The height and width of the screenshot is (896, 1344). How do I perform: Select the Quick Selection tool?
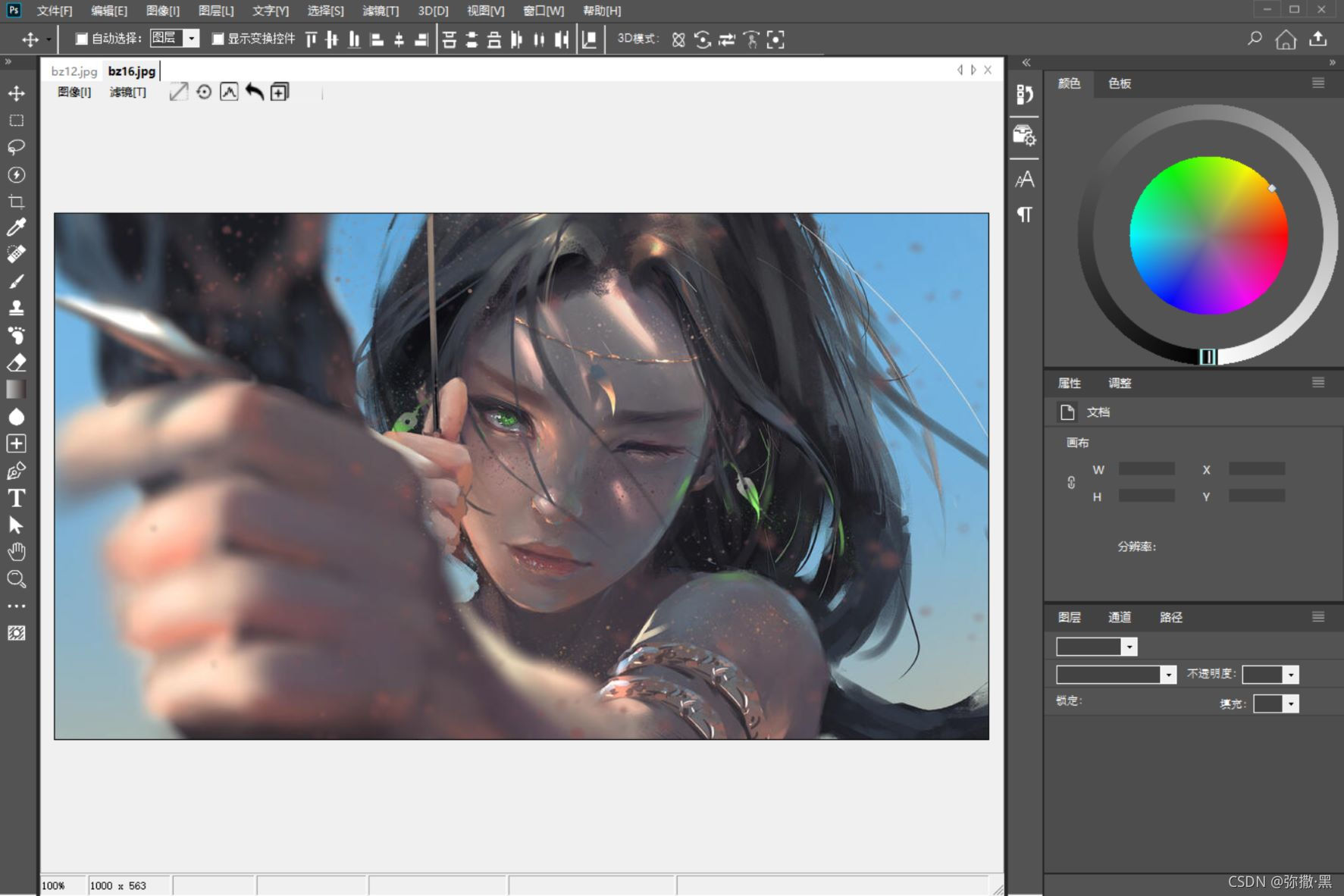point(16,174)
